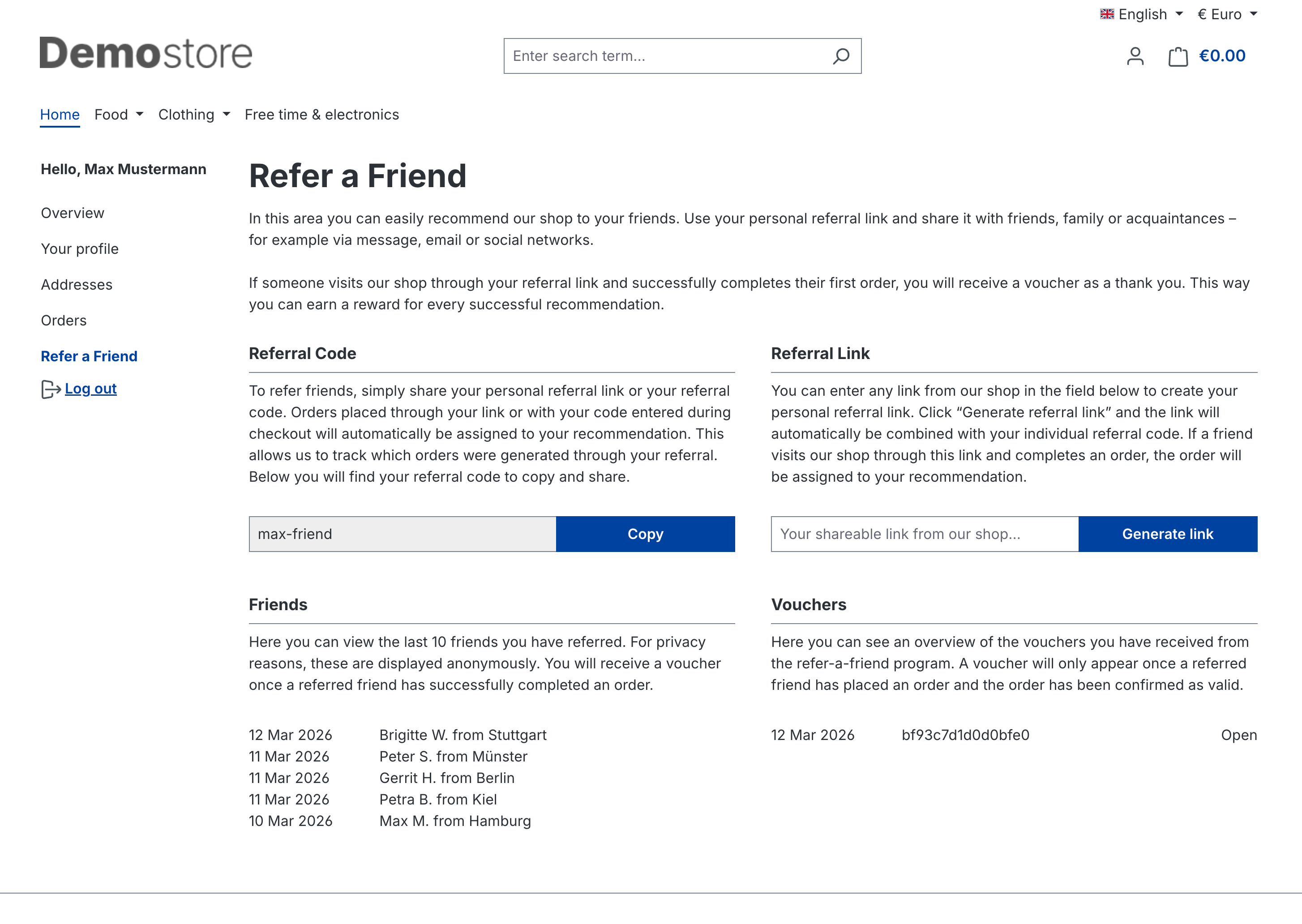Copy the max-friend referral code
The image size is (1302, 924).
tap(645, 534)
